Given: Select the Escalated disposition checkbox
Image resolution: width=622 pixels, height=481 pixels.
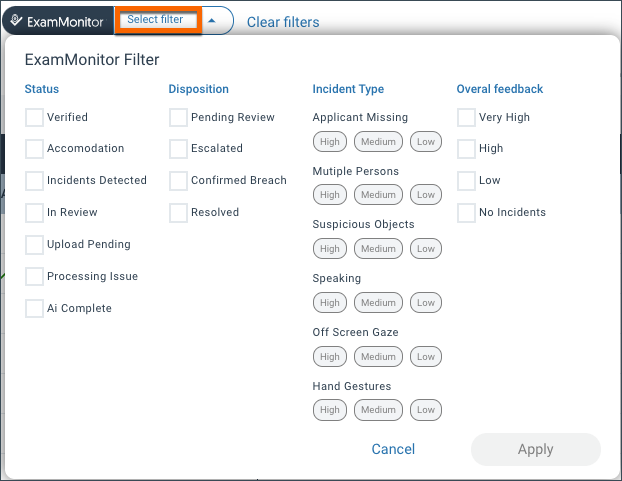Looking at the screenshot, I should pos(178,149).
